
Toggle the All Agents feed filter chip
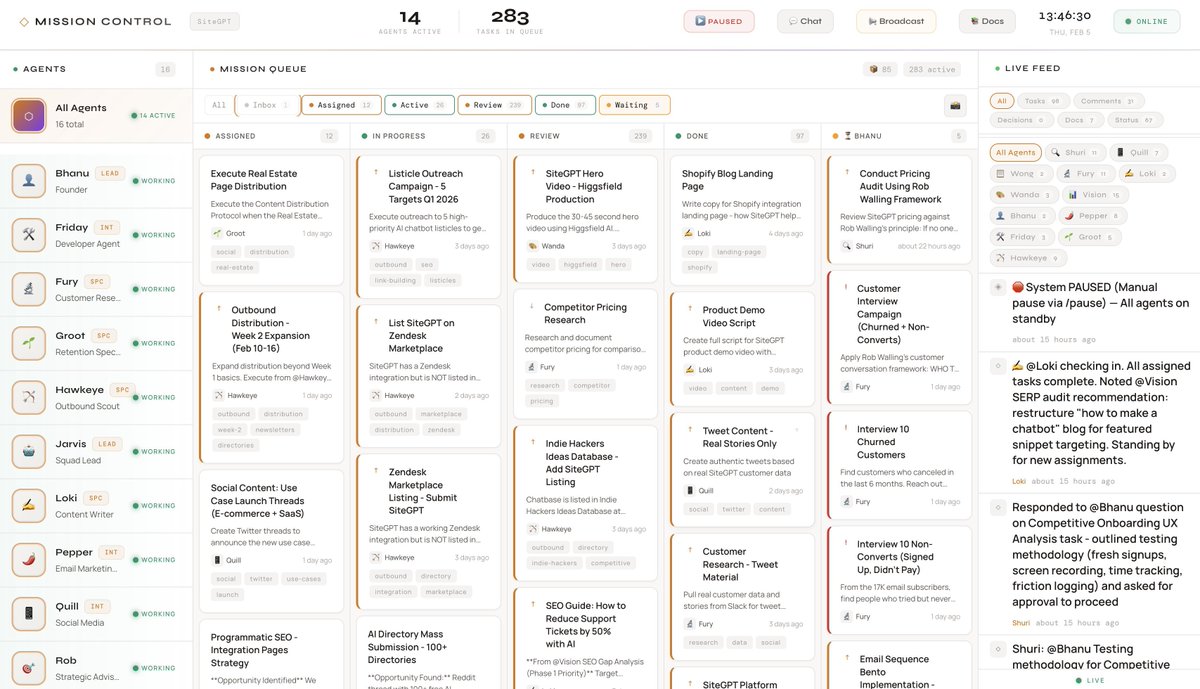coord(1014,153)
